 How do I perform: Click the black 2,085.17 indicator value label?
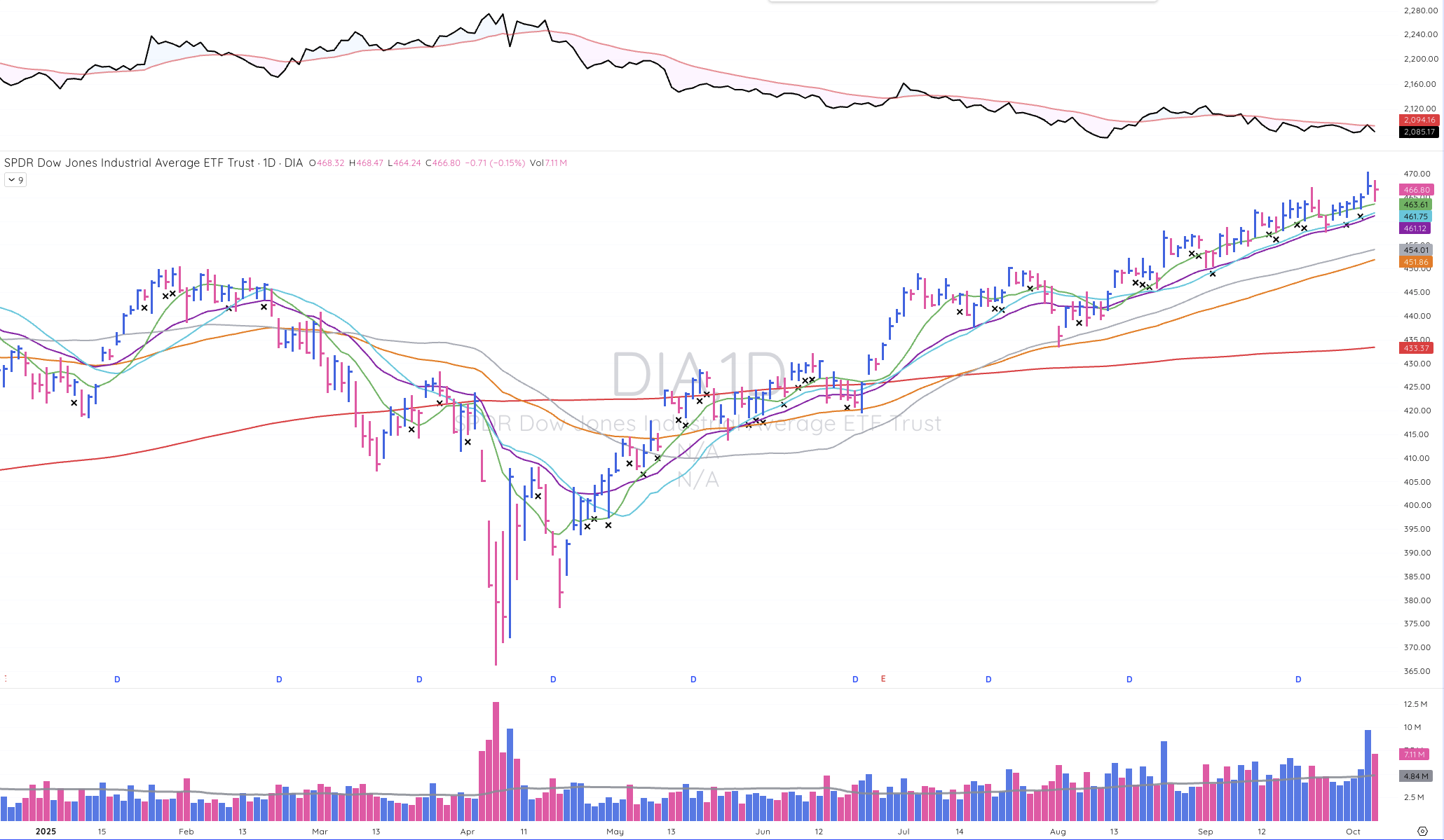pos(1419,132)
